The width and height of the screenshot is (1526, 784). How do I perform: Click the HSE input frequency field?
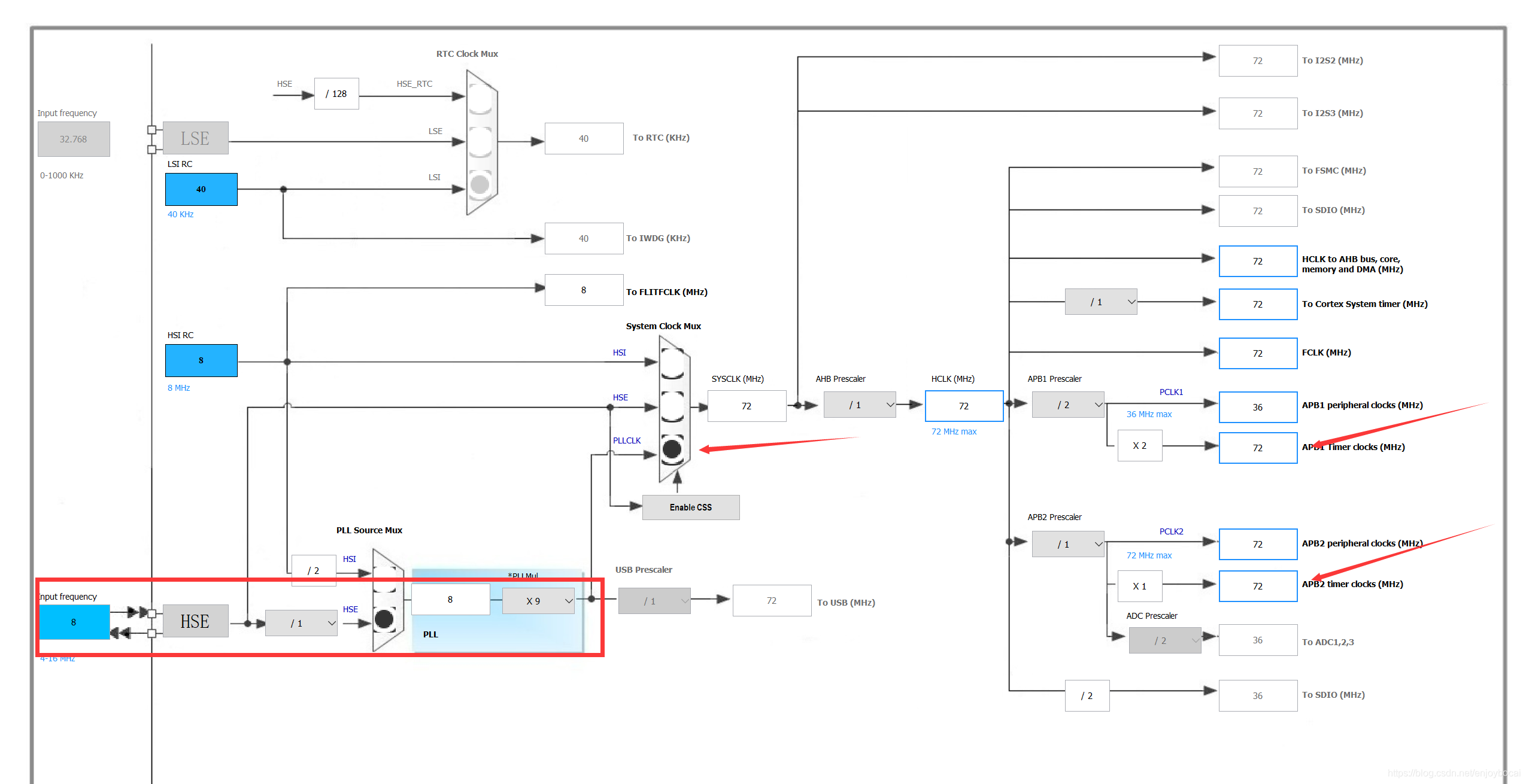[x=74, y=622]
